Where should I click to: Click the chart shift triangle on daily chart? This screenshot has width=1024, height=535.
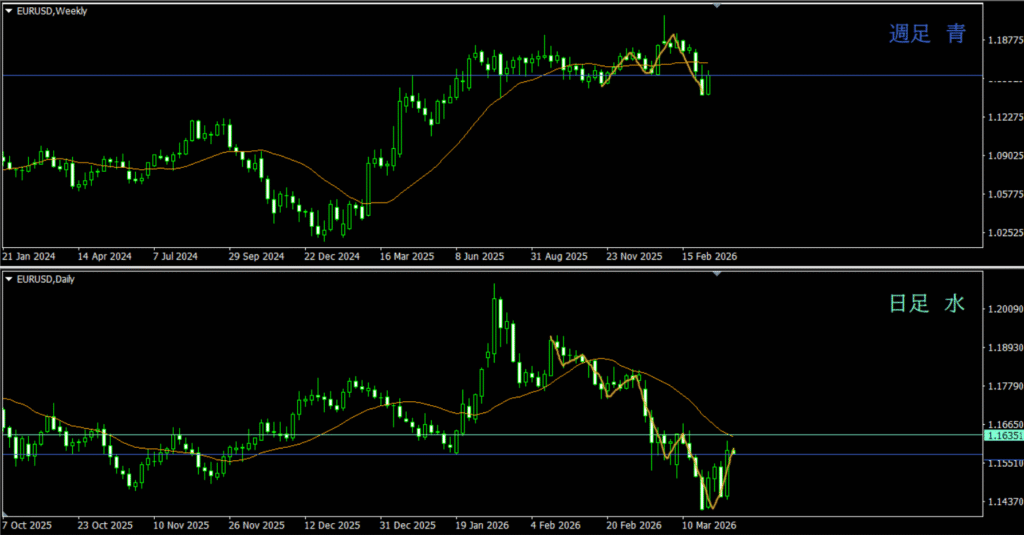tap(716, 273)
